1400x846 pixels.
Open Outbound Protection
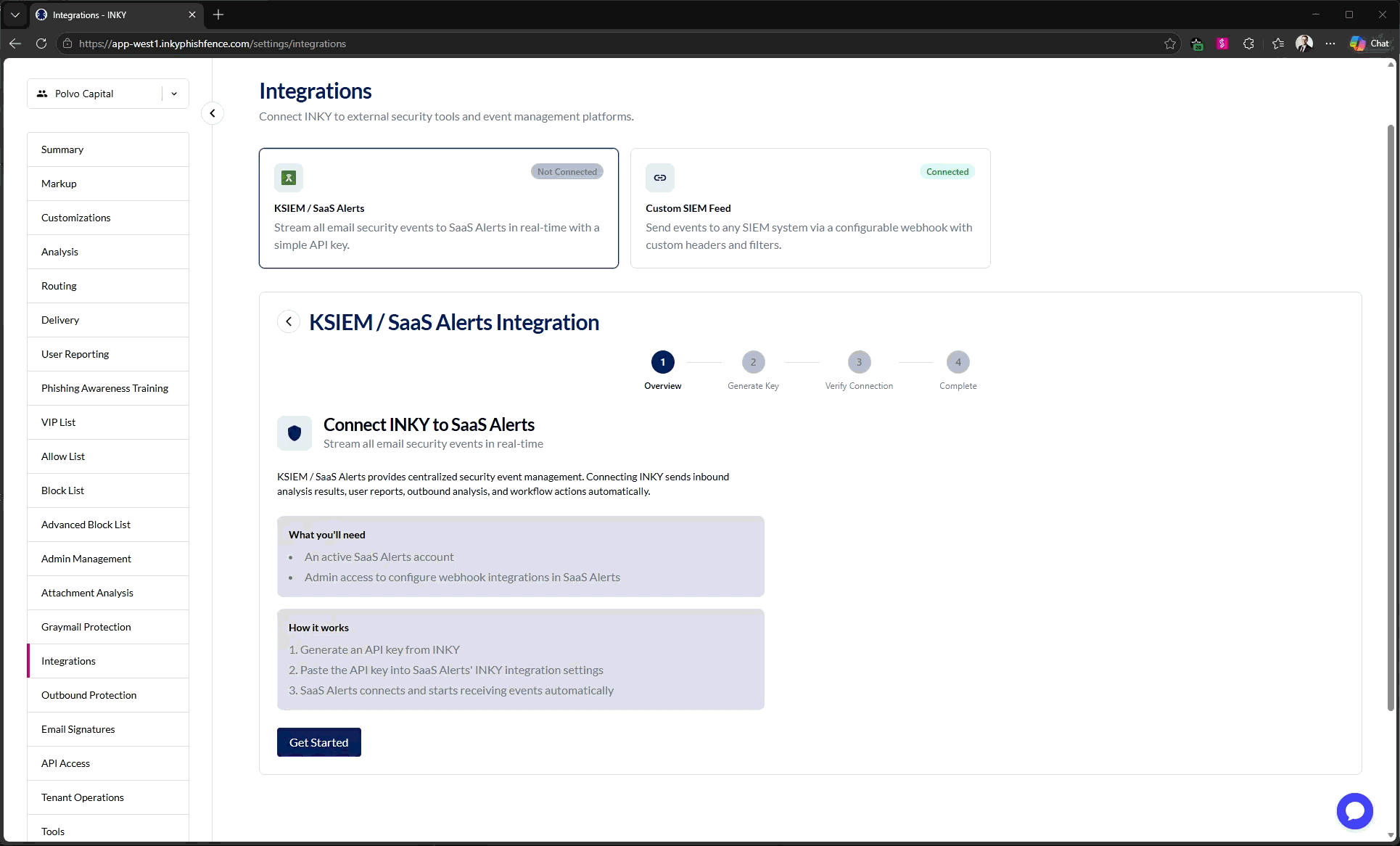108,695
